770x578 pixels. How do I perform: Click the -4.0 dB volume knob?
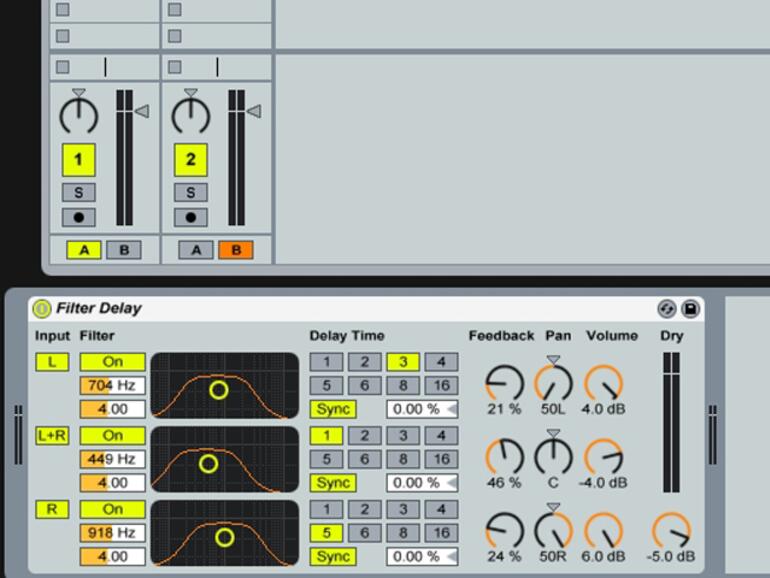(604, 457)
